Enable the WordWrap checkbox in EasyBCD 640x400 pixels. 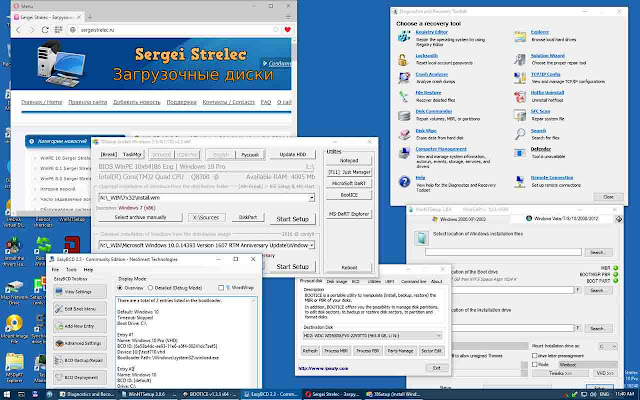click(221, 288)
